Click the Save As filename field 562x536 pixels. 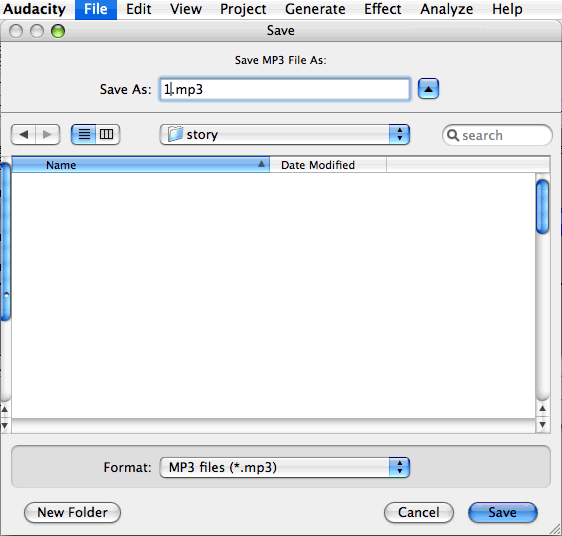point(285,89)
